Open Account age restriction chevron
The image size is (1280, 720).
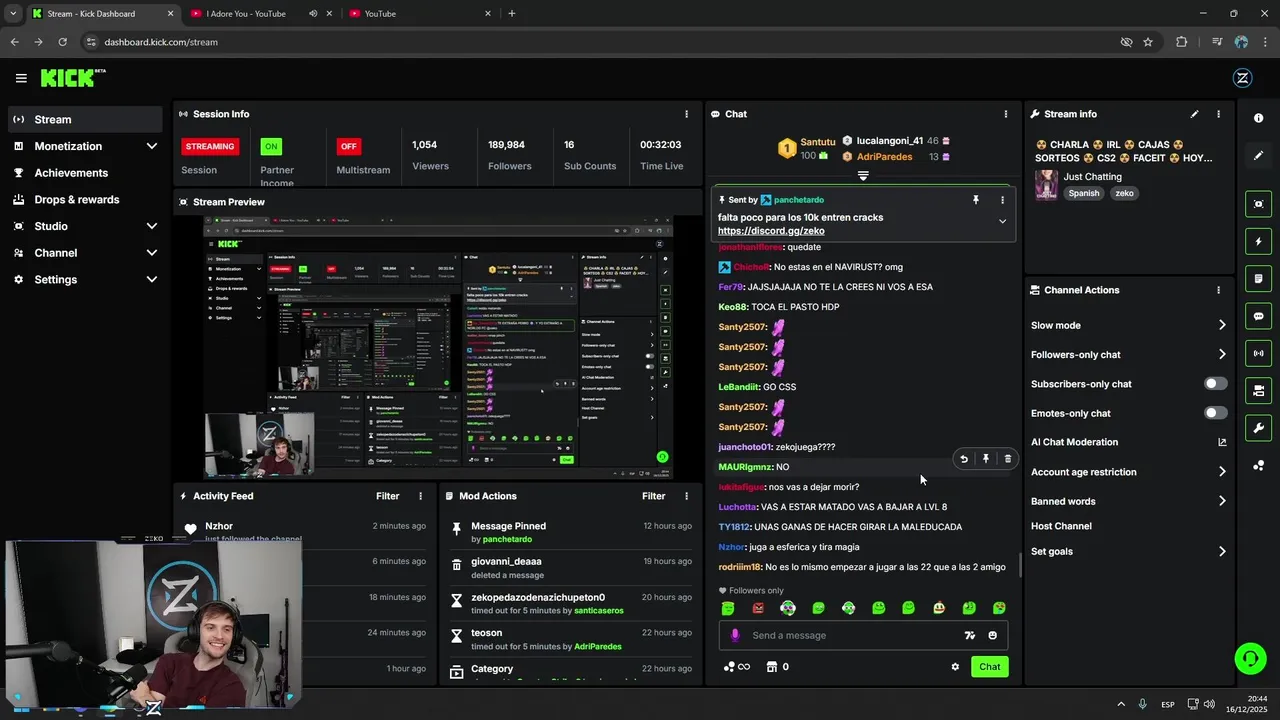1222,472
